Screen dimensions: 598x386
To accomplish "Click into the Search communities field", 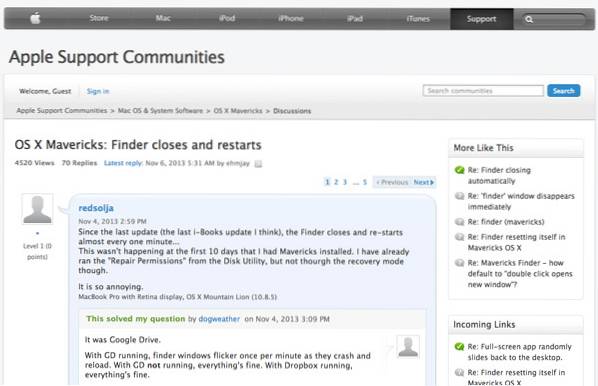I will pos(483,91).
